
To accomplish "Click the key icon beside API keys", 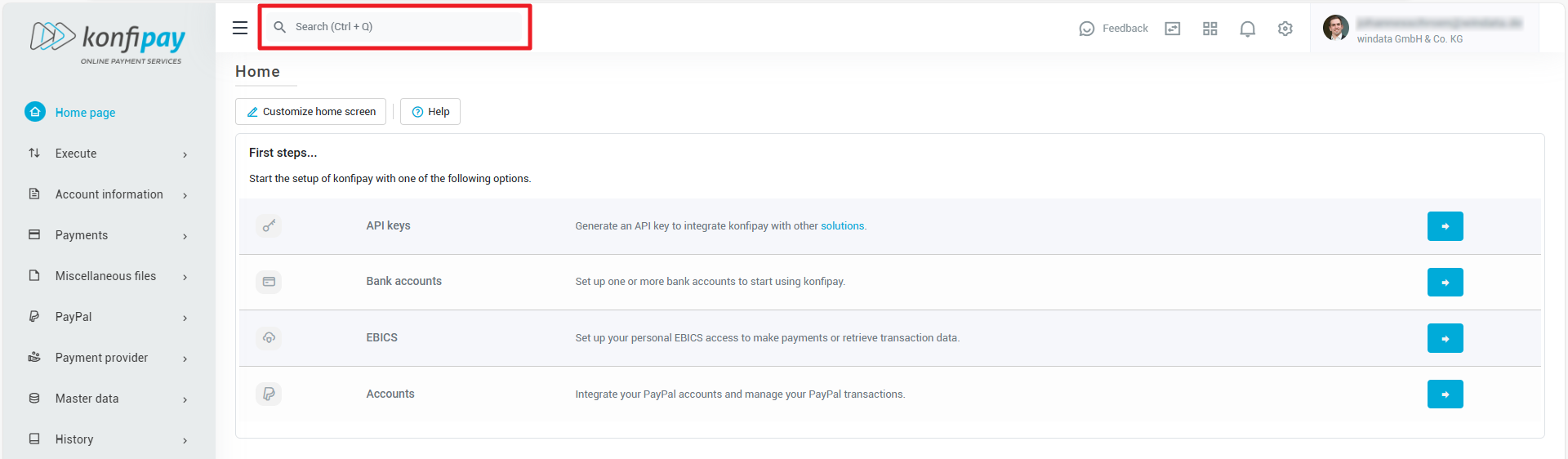I will [x=269, y=225].
